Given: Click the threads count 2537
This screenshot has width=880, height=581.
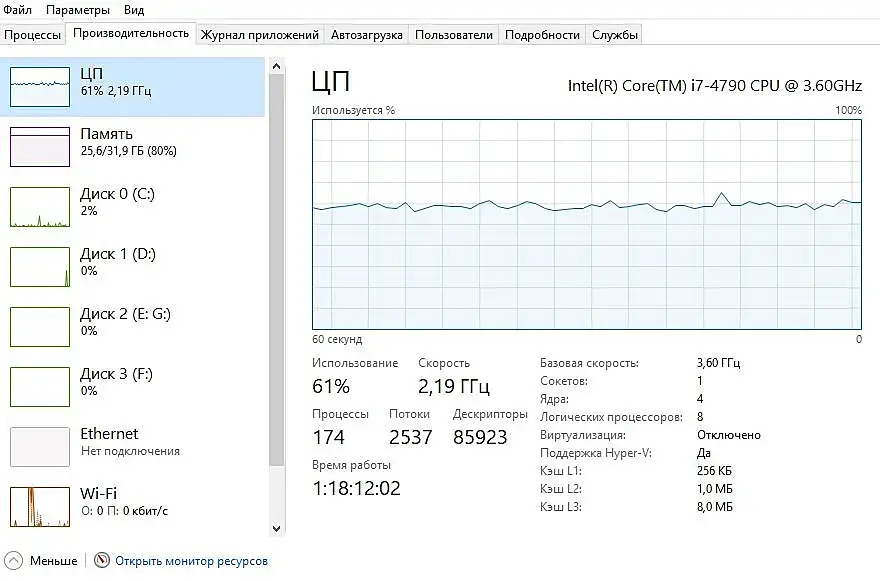Looking at the screenshot, I should pyautogui.click(x=411, y=437).
